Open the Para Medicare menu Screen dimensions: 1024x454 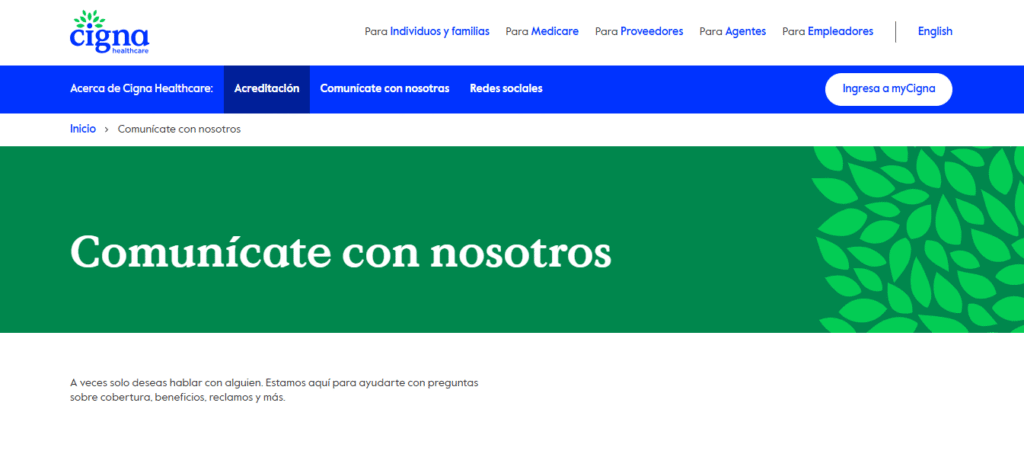pos(542,31)
